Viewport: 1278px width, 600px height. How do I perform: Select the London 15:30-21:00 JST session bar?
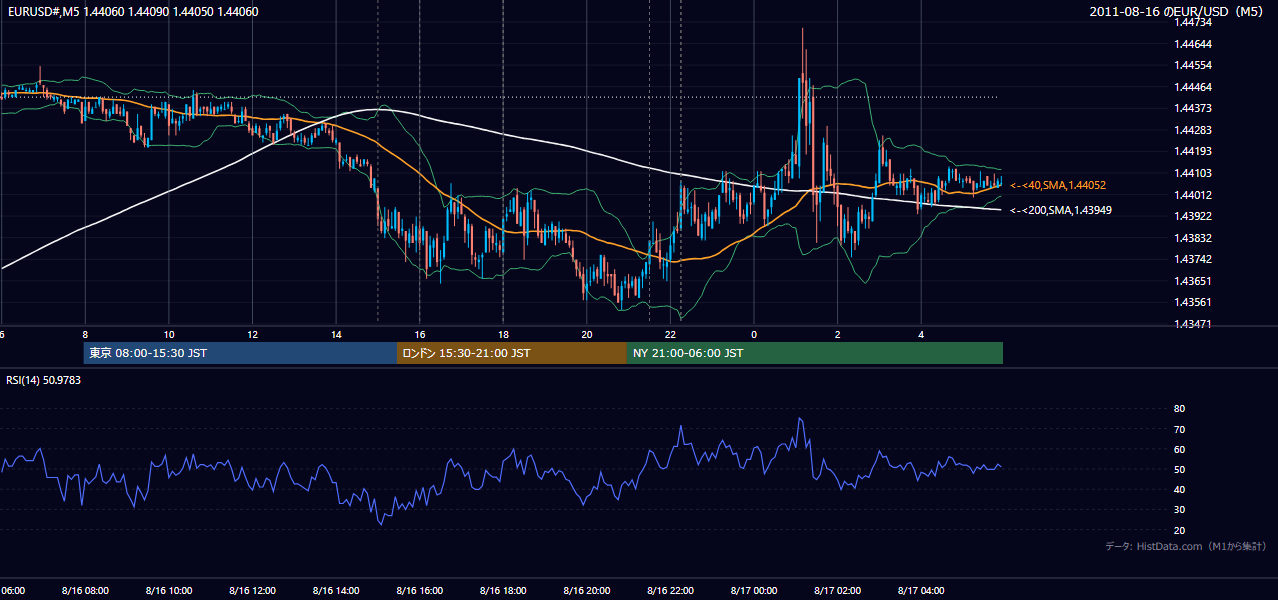pos(512,353)
